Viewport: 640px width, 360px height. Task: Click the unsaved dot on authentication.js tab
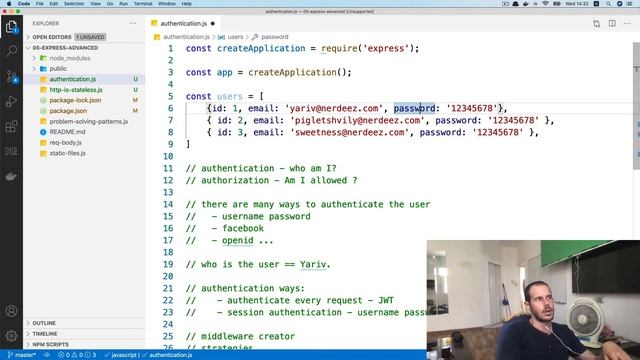tap(213, 24)
